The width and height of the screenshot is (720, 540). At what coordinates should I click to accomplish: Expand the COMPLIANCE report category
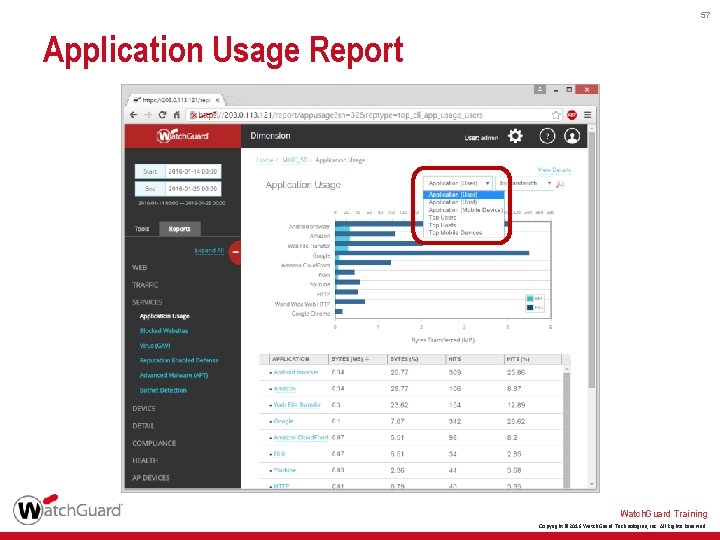pos(154,443)
